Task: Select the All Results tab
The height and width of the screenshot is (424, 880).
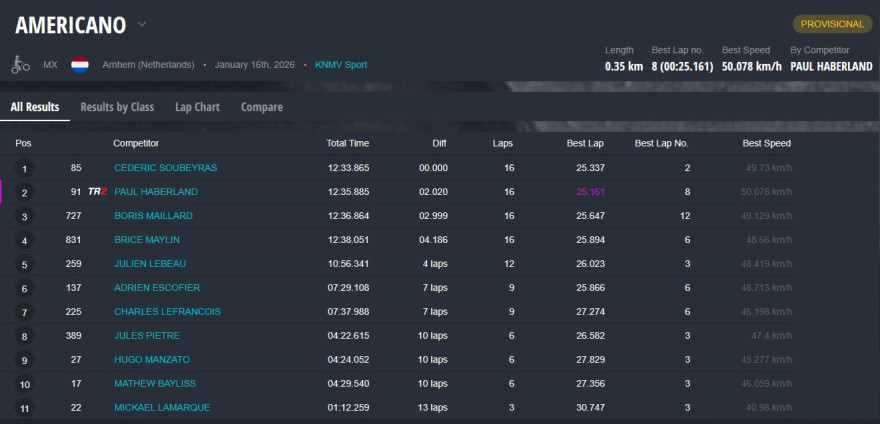Action: click(x=35, y=107)
